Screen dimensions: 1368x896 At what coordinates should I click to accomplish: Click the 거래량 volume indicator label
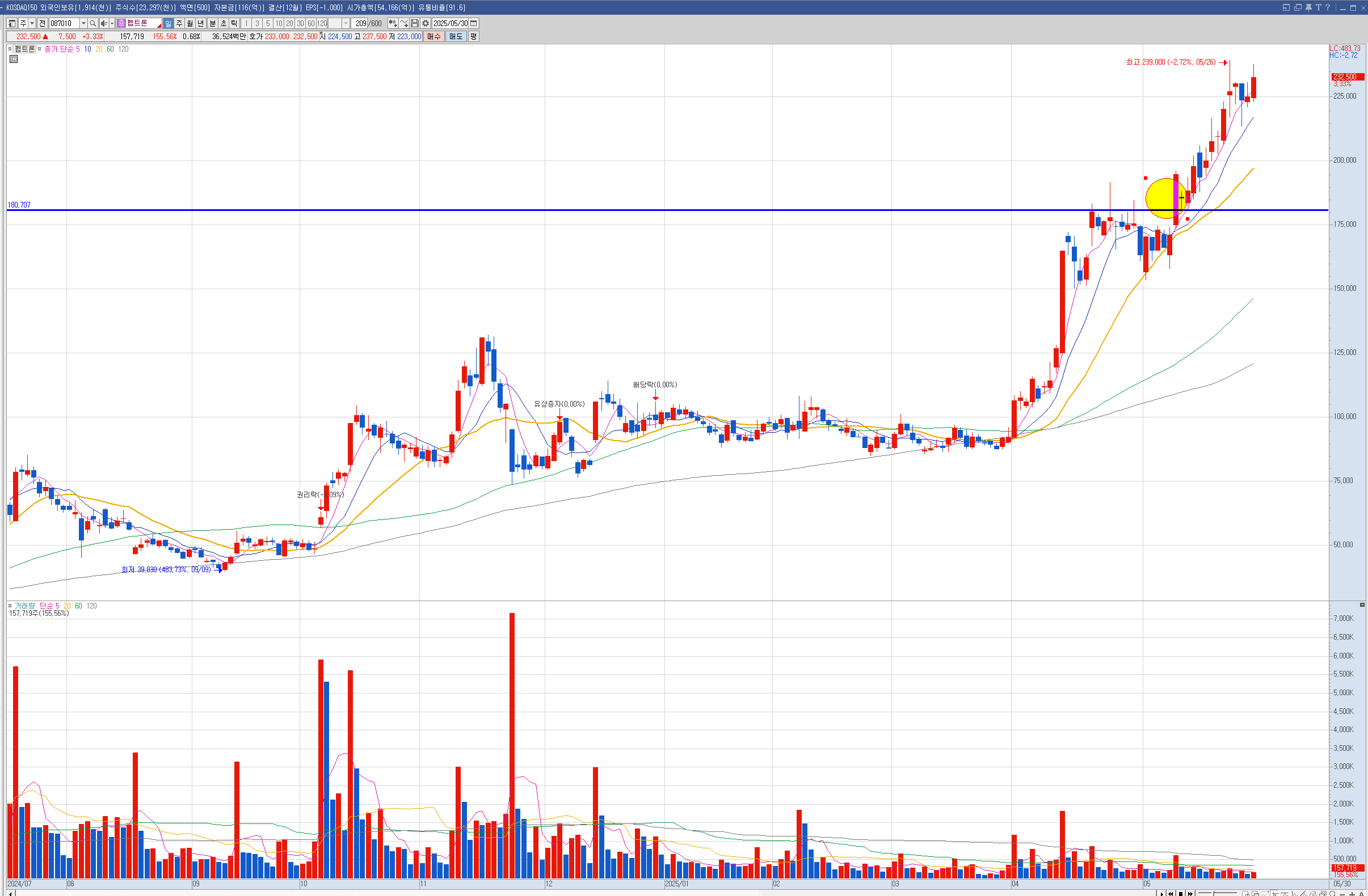coord(25,606)
